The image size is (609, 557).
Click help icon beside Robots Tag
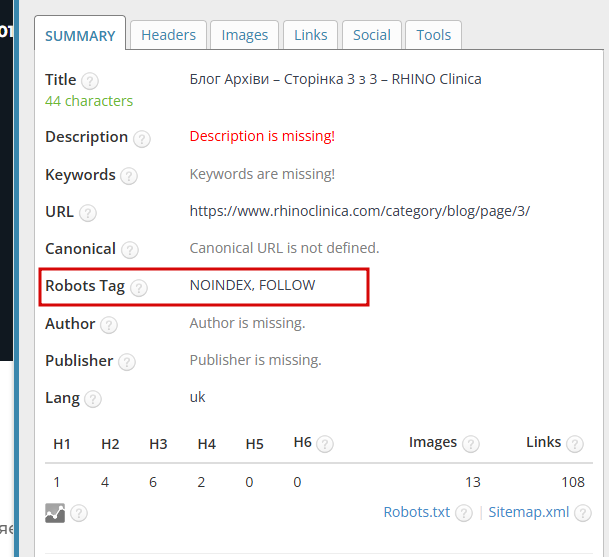(x=138, y=288)
